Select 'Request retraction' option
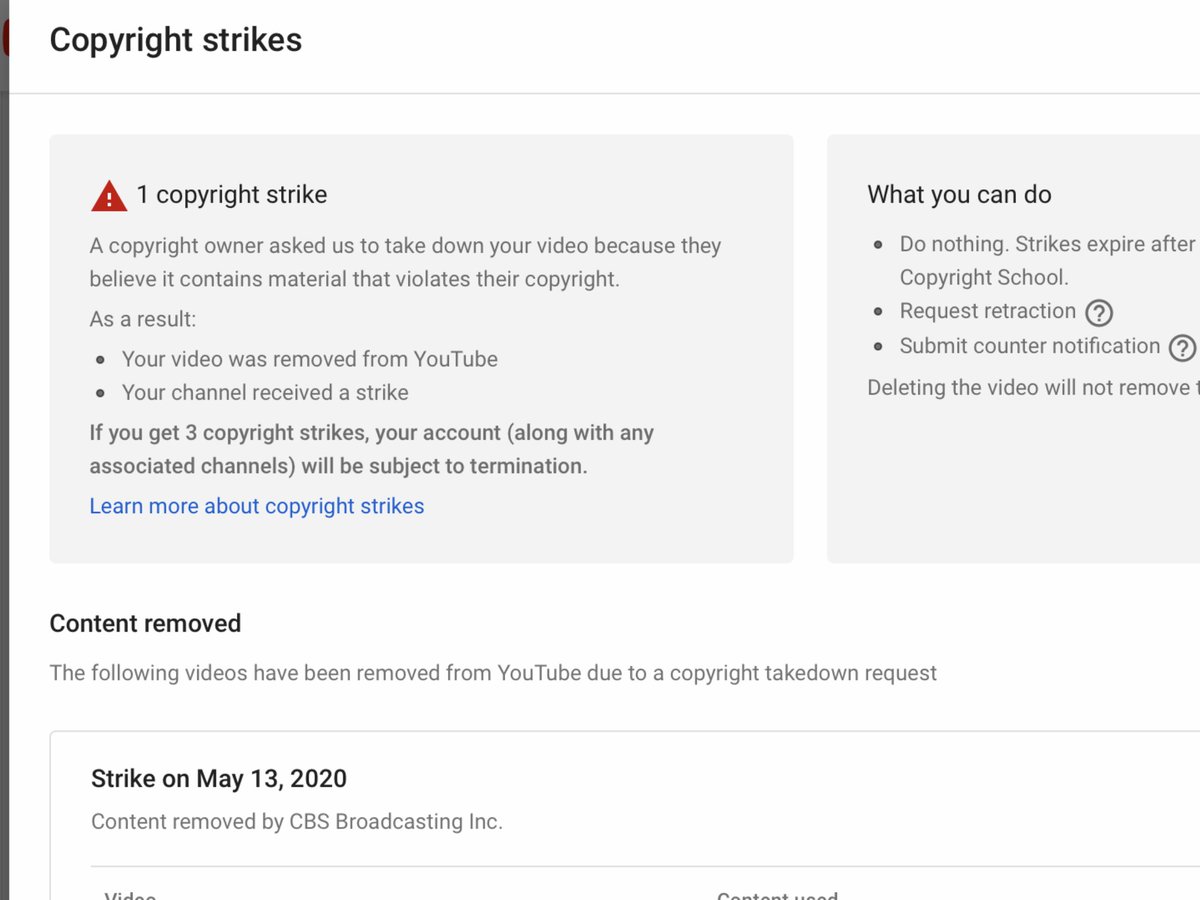Screen dimensions: 1200x900 pyautogui.click(x=988, y=311)
